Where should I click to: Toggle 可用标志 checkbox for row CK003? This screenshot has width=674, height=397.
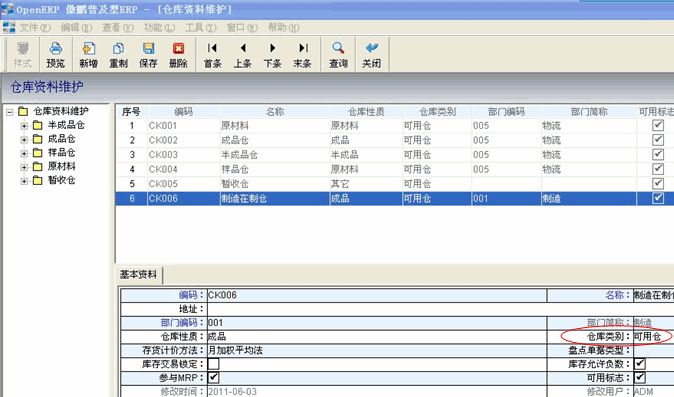658,154
